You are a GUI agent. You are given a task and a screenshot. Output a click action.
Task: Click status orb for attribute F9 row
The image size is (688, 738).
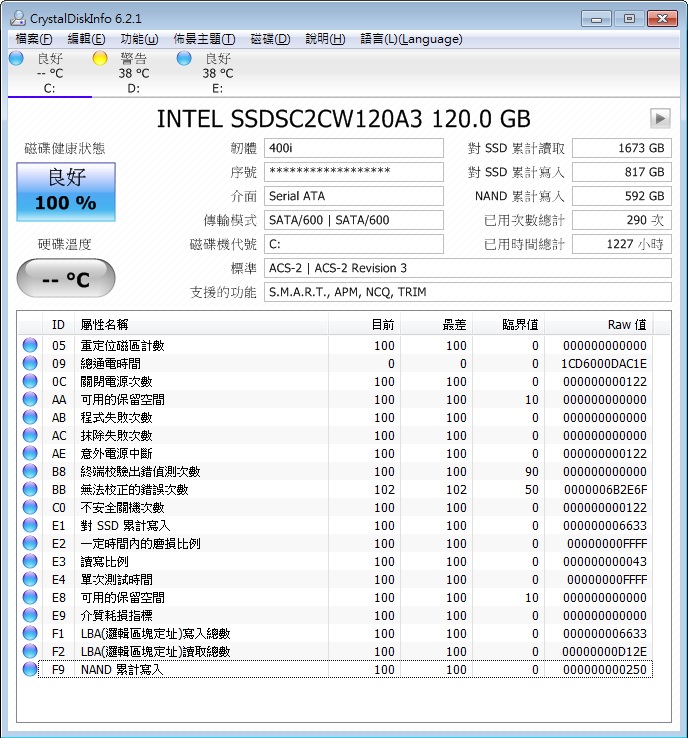pos(30,669)
